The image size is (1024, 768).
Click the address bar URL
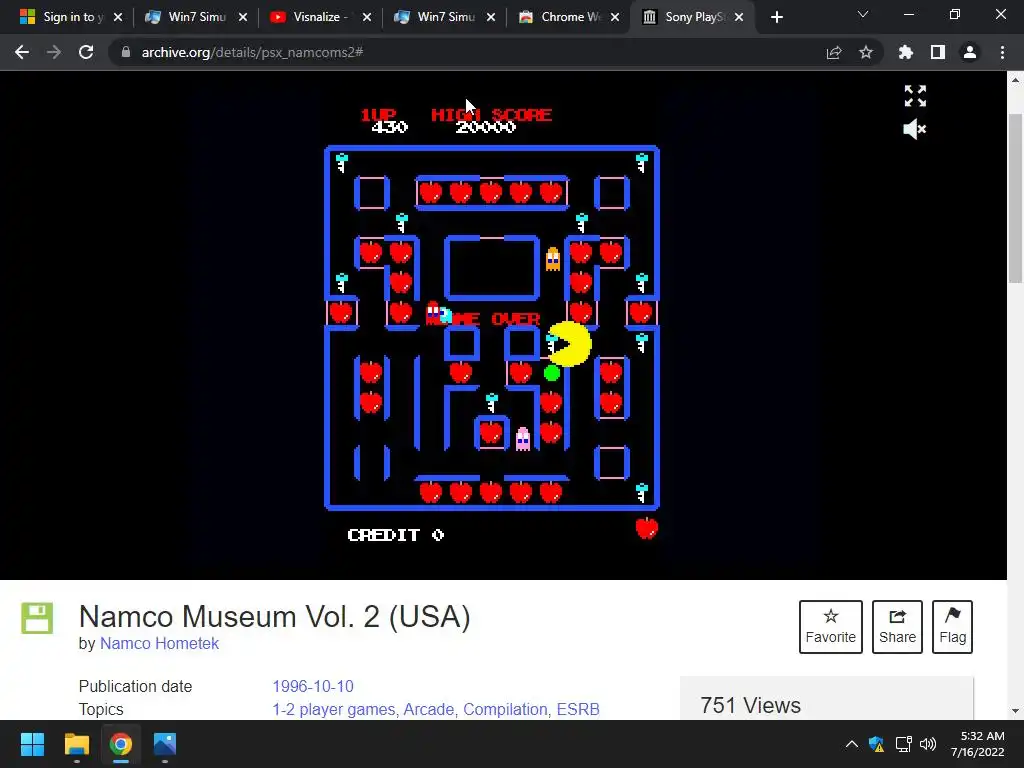[252, 52]
